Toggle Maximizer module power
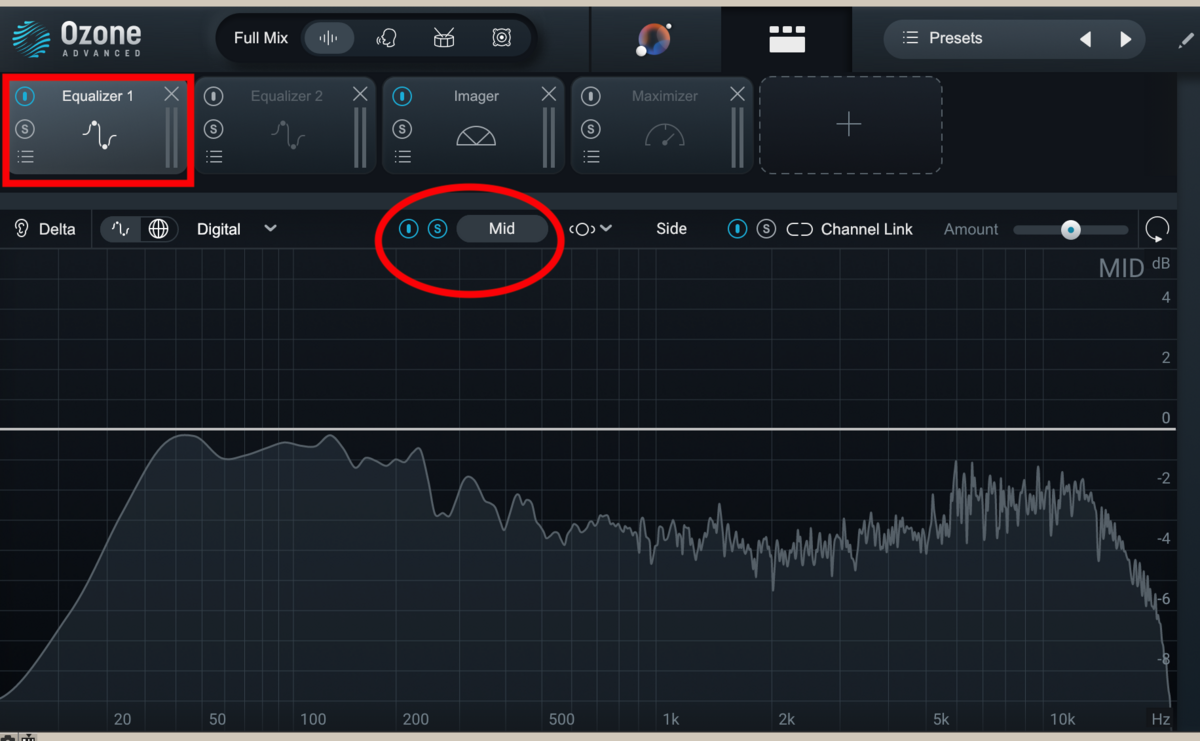Image resolution: width=1200 pixels, height=741 pixels. coord(591,97)
